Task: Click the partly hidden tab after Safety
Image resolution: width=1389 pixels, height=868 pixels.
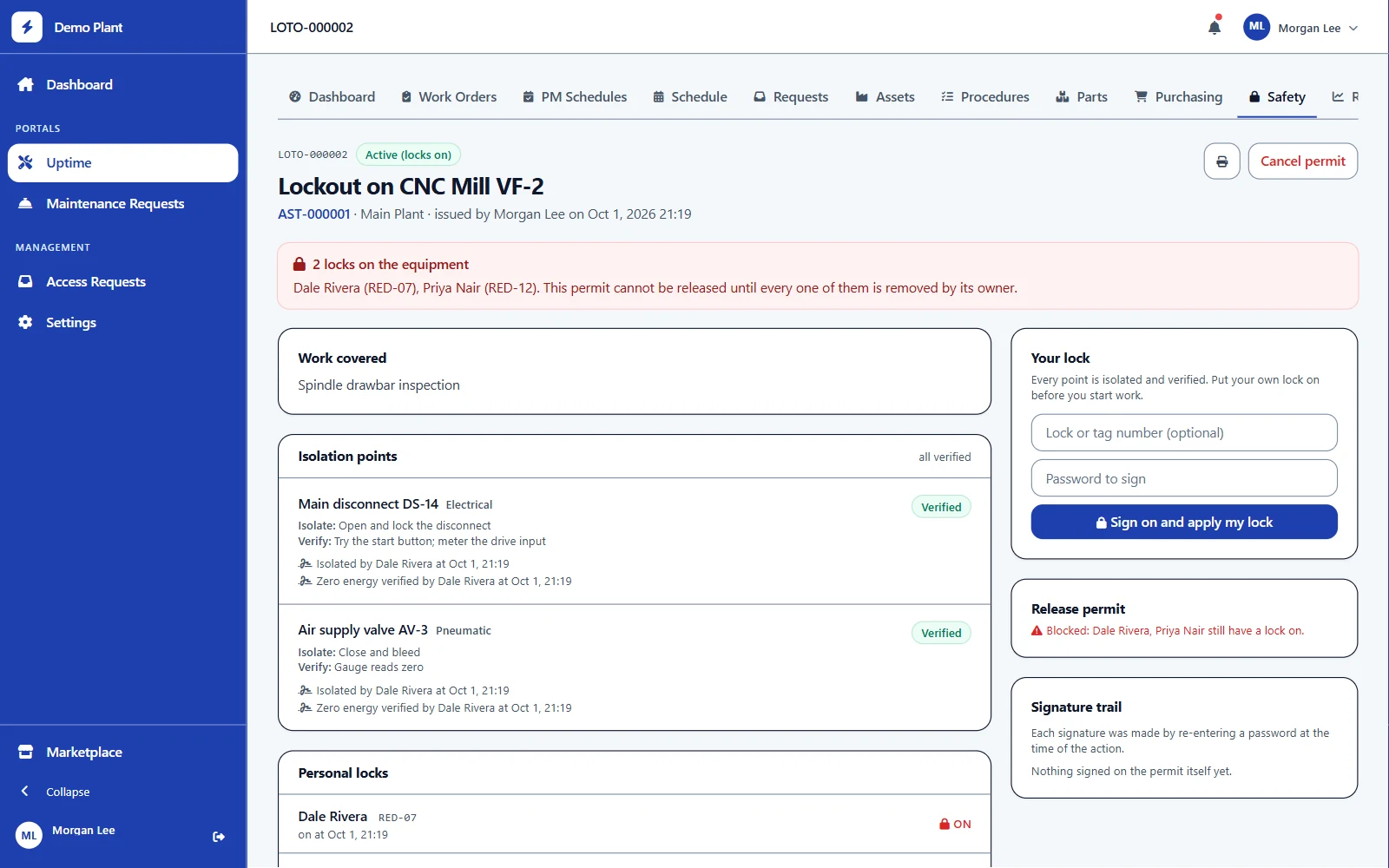Action: click(x=1345, y=97)
